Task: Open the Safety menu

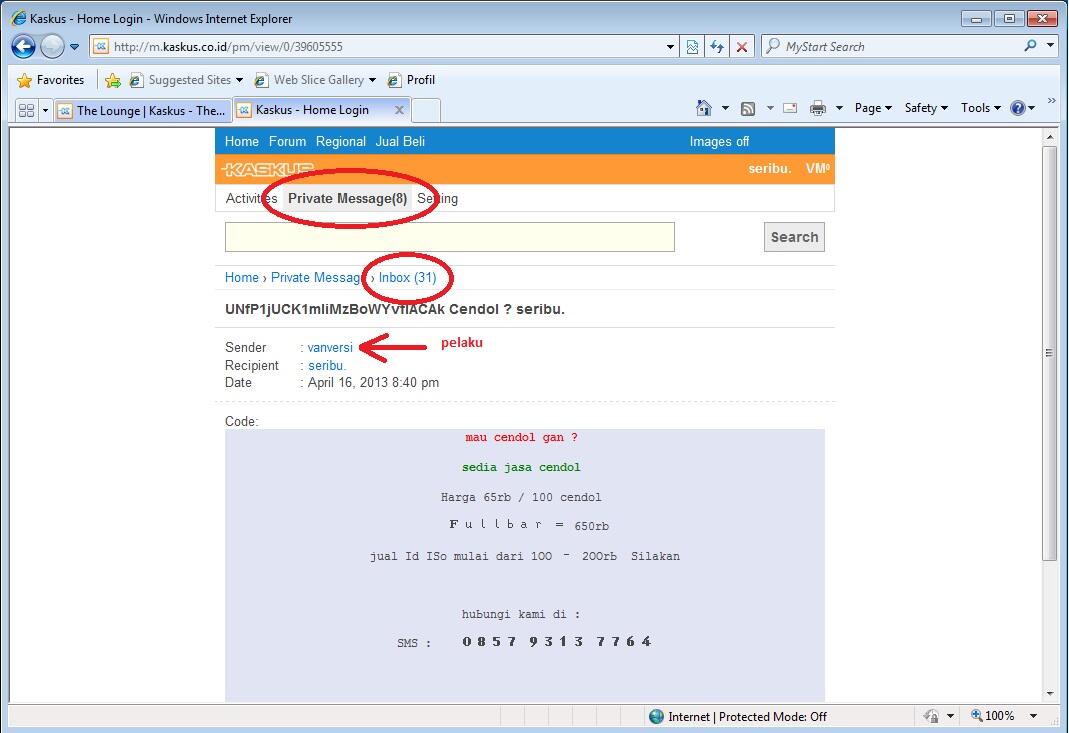Action: point(926,108)
